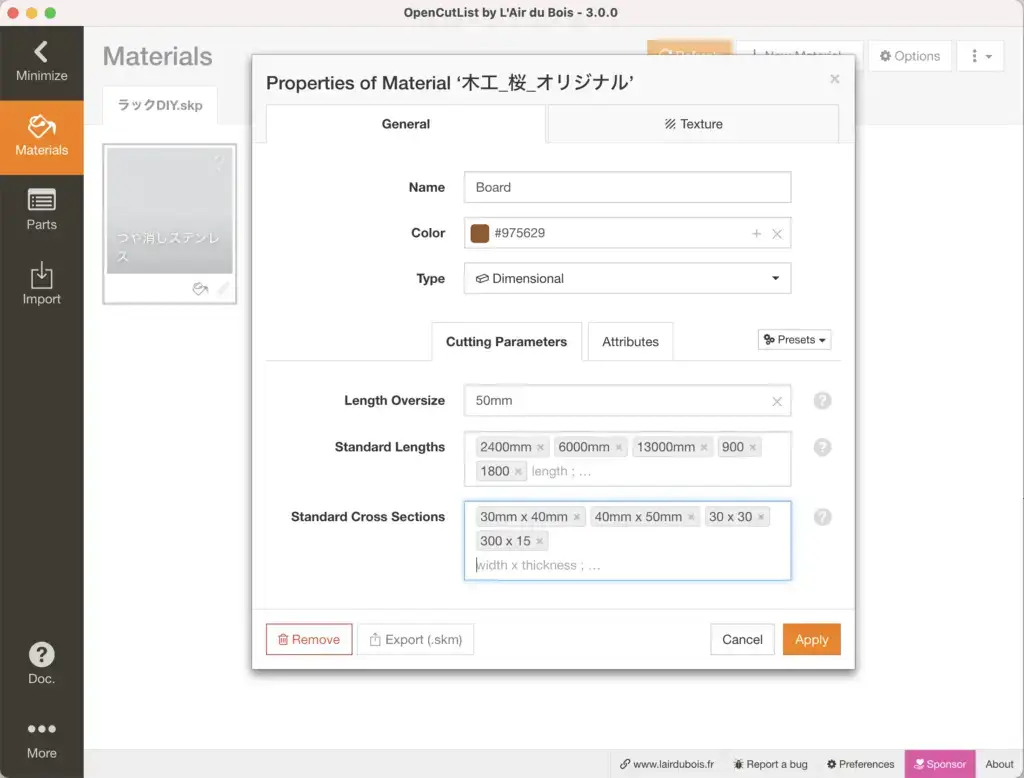
Task: Remove the 6000mm length tag
Action: (x=618, y=447)
